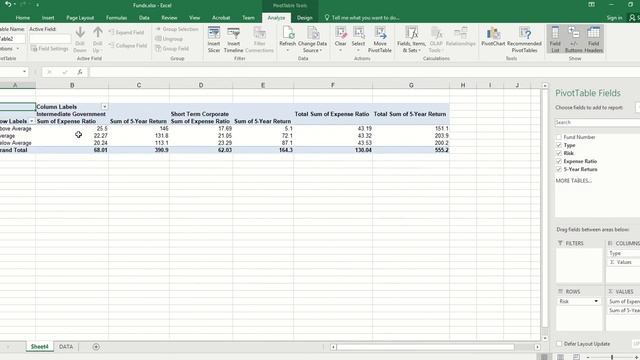Click the horizontal scrollbar right arrow
The width and height of the screenshot is (640, 360).
coord(538,347)
